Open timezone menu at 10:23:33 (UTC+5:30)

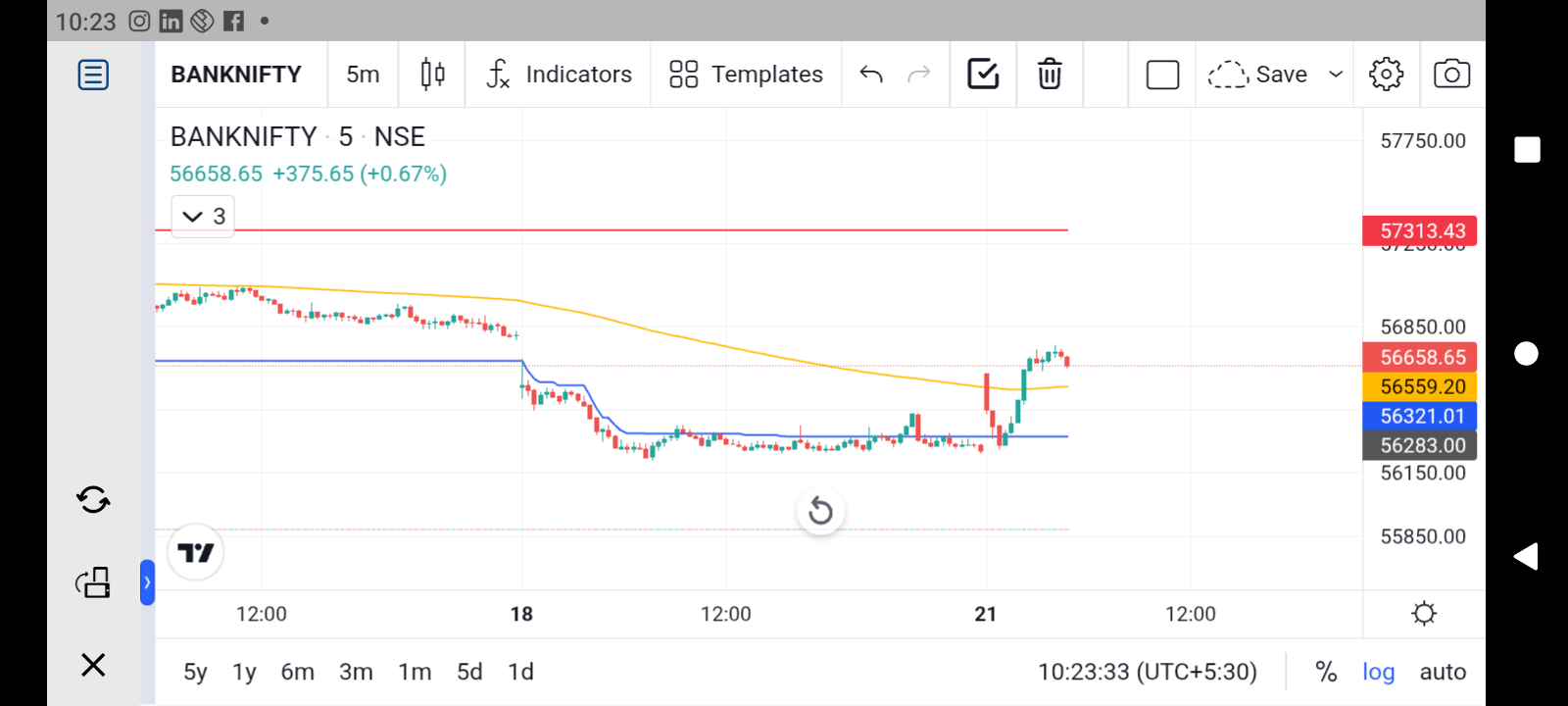coord(1148,672)
